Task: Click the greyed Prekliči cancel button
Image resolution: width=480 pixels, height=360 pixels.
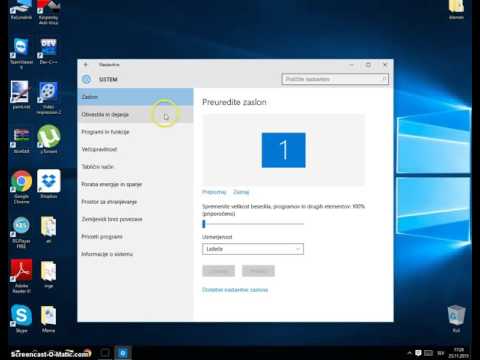Action: (258, 271)
